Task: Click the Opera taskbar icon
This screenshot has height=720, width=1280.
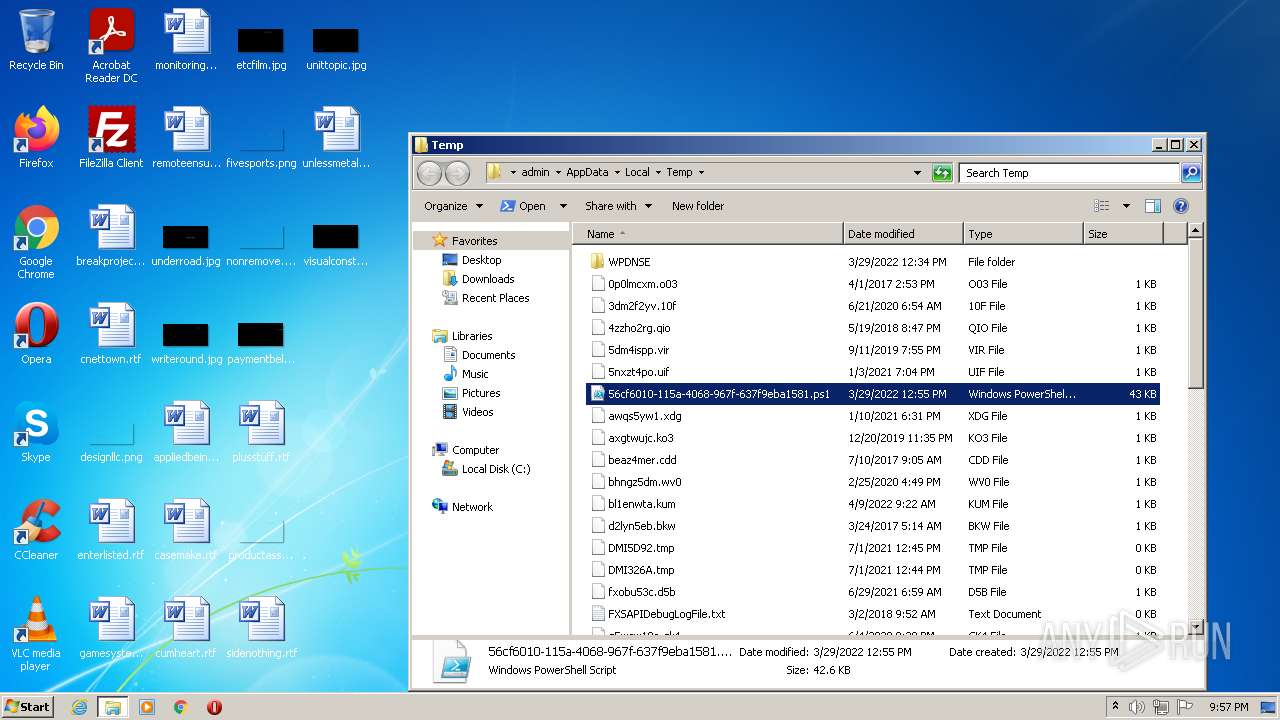Action: [x=214, y=707]
